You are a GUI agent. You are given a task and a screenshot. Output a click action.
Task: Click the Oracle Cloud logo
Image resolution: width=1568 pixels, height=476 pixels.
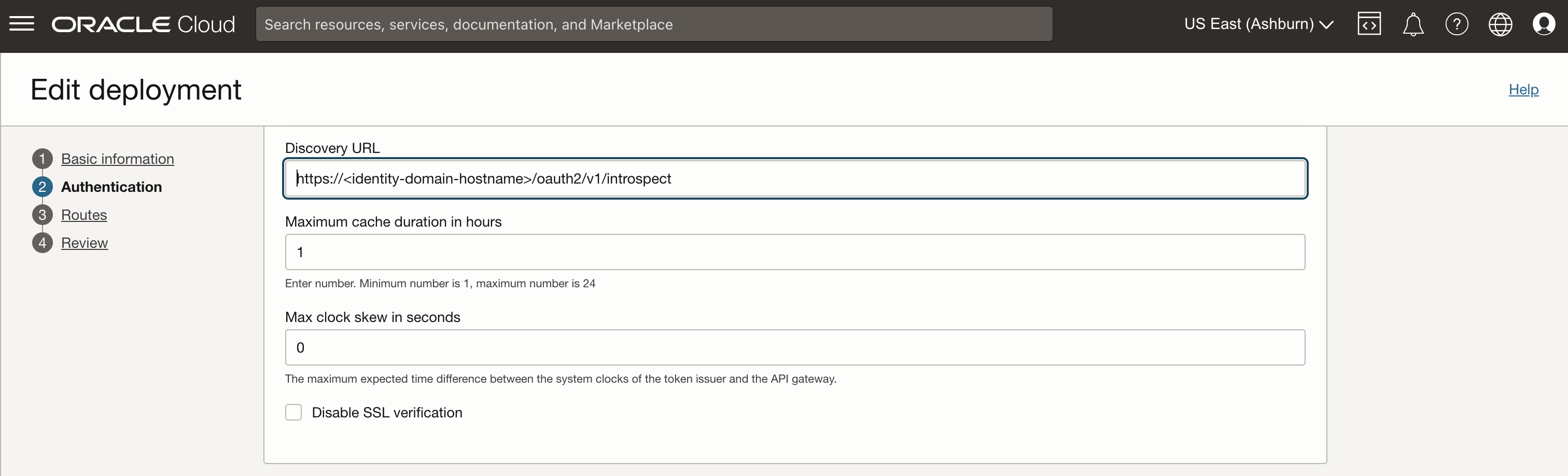(x=143, y=24)
